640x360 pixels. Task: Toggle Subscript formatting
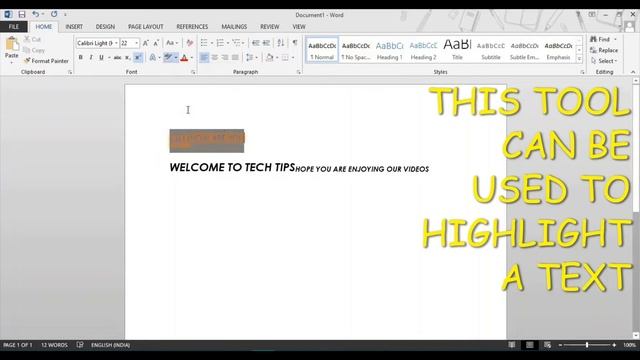[128, 58]
